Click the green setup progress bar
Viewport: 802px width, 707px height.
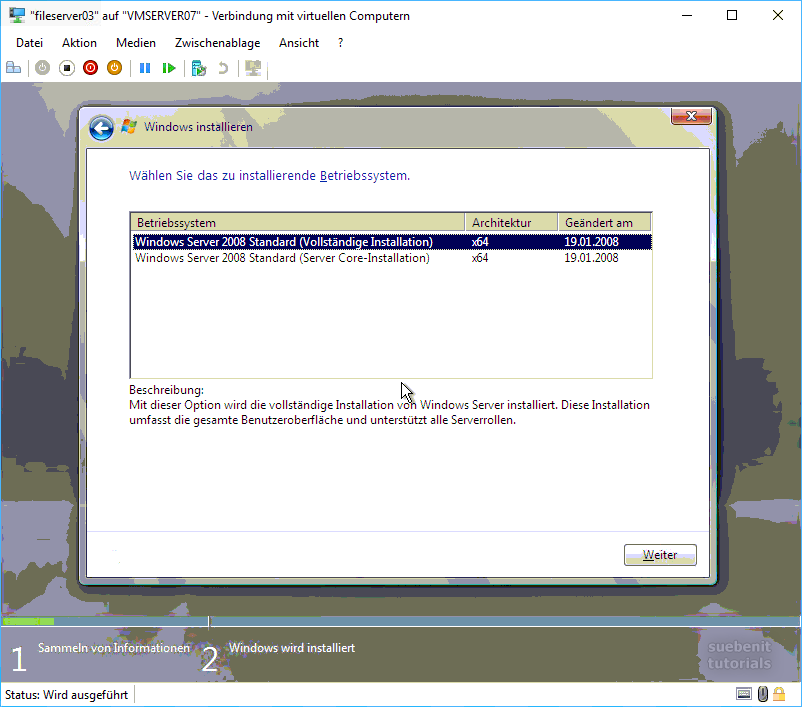tap(29, 622)
